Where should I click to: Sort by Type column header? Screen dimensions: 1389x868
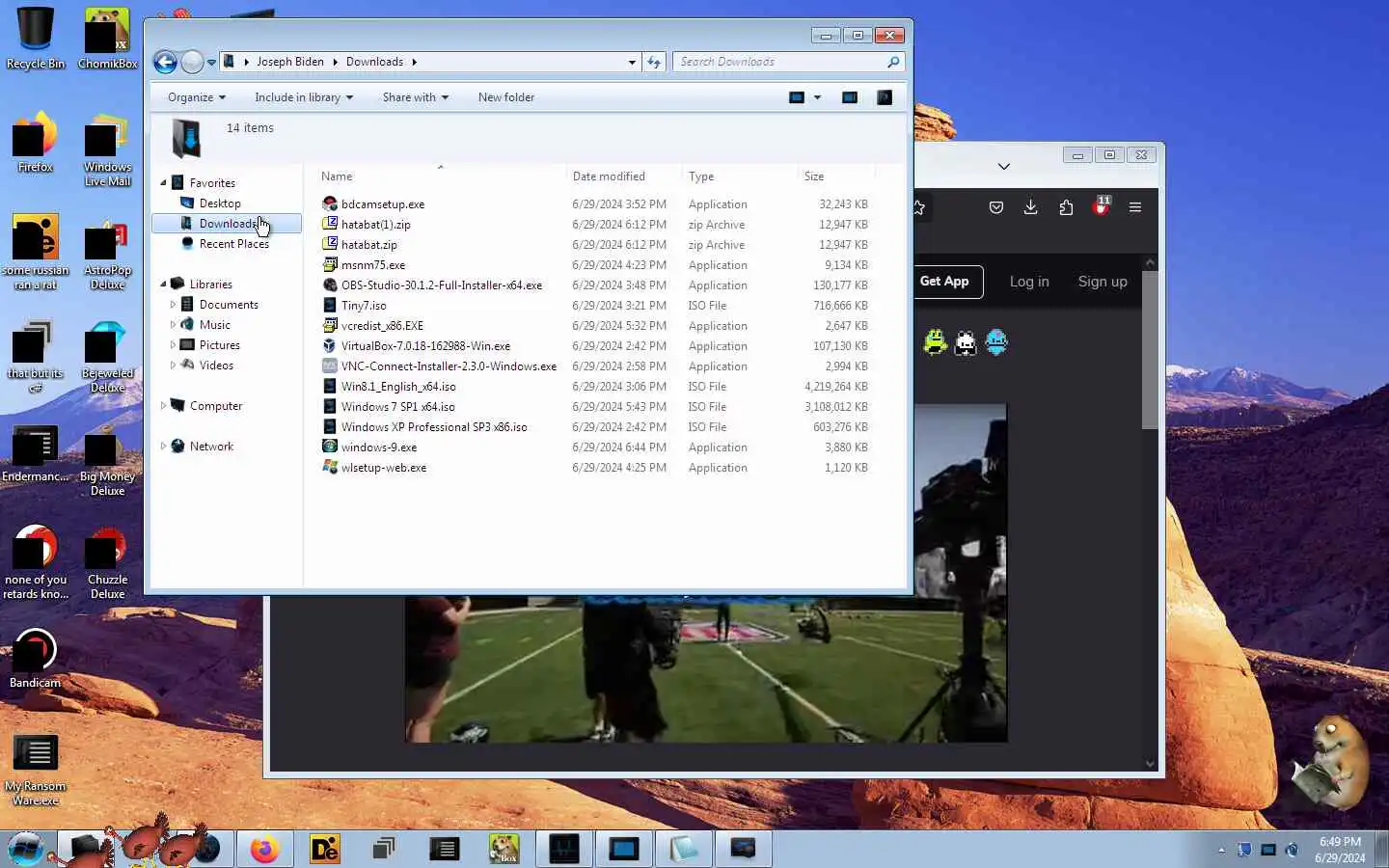point(740,176)
